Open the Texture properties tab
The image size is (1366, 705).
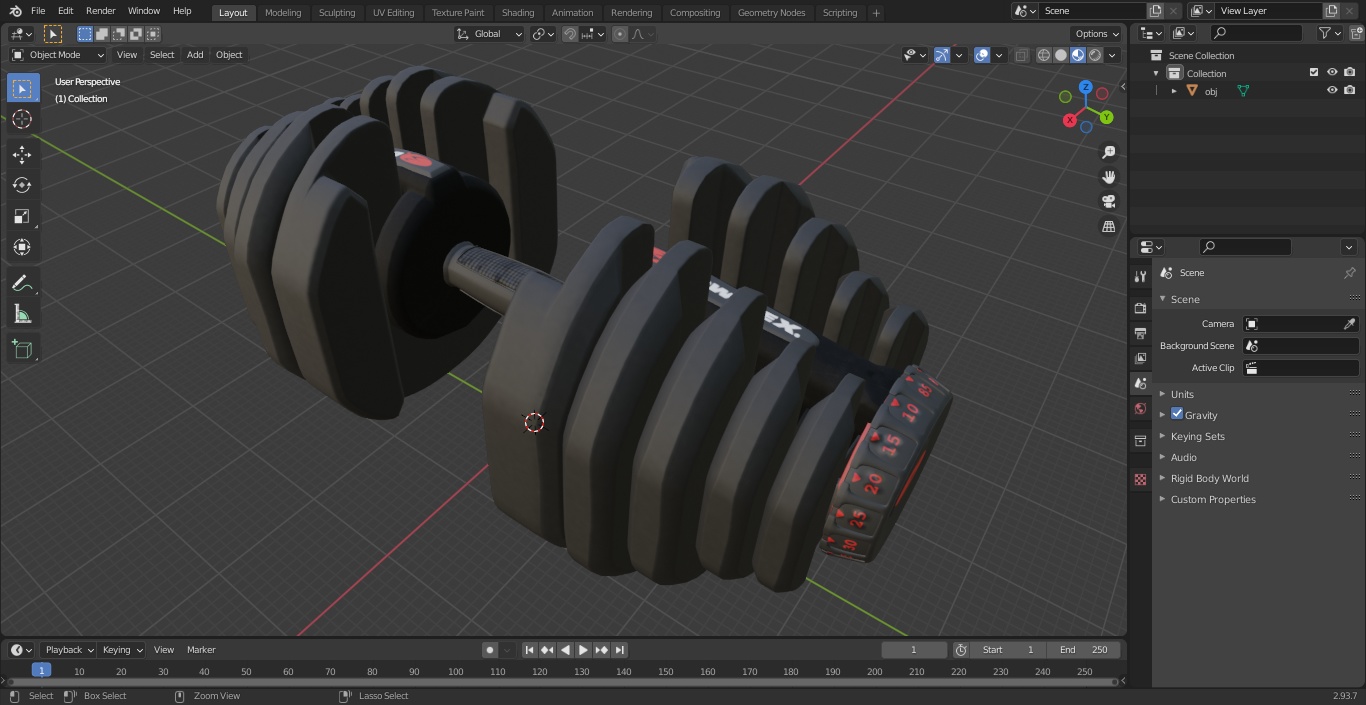(x=1140, y=480)
